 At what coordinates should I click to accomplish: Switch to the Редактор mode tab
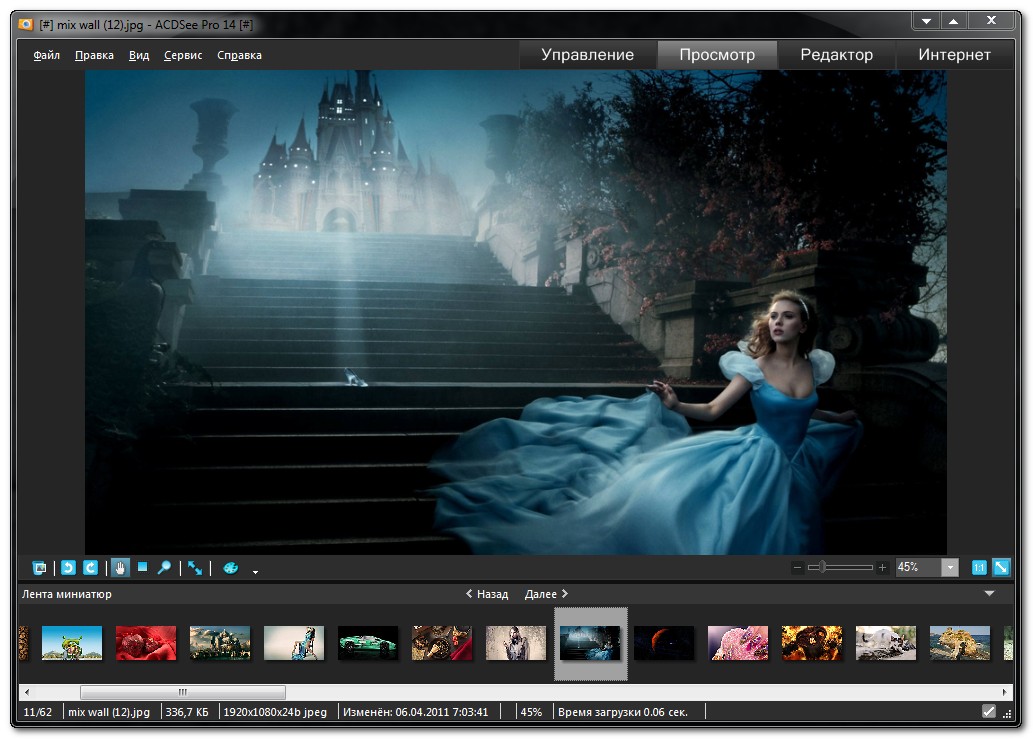click(x=837, y=55)
